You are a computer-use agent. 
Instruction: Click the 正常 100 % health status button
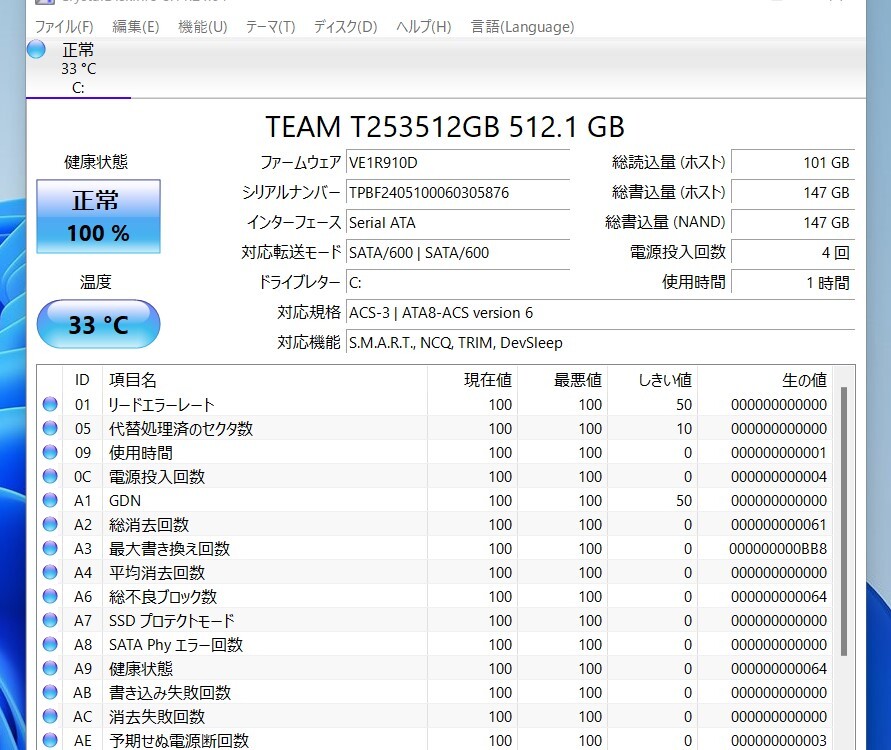click(98, 217)
